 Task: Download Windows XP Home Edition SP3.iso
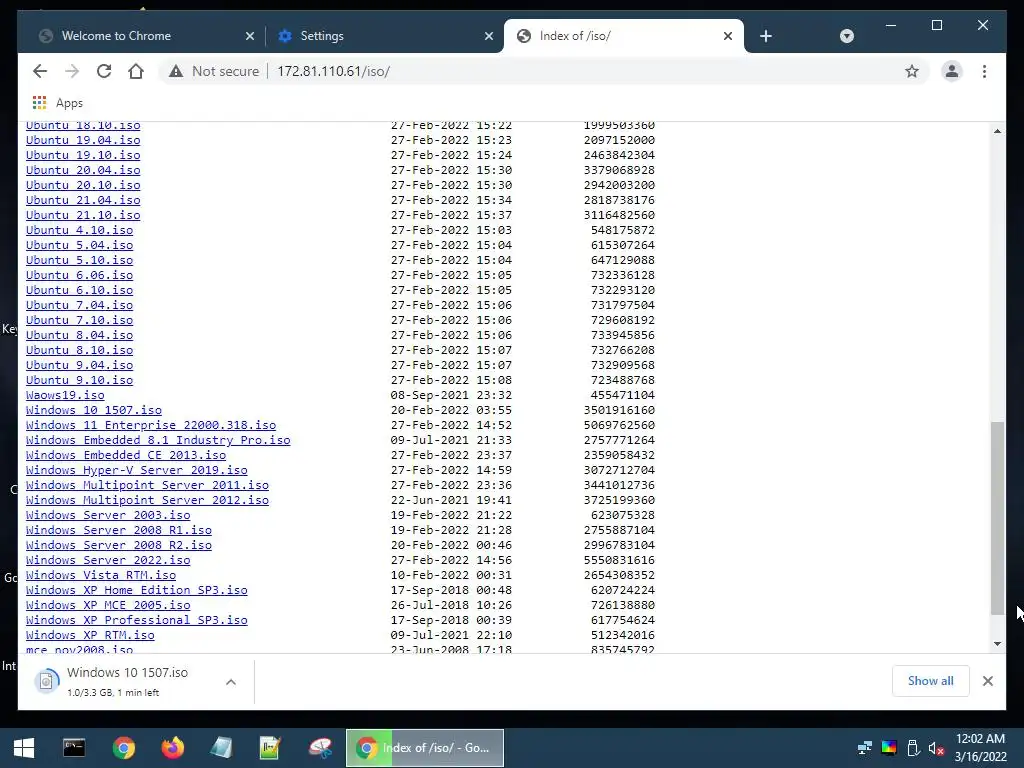point(136,590)
